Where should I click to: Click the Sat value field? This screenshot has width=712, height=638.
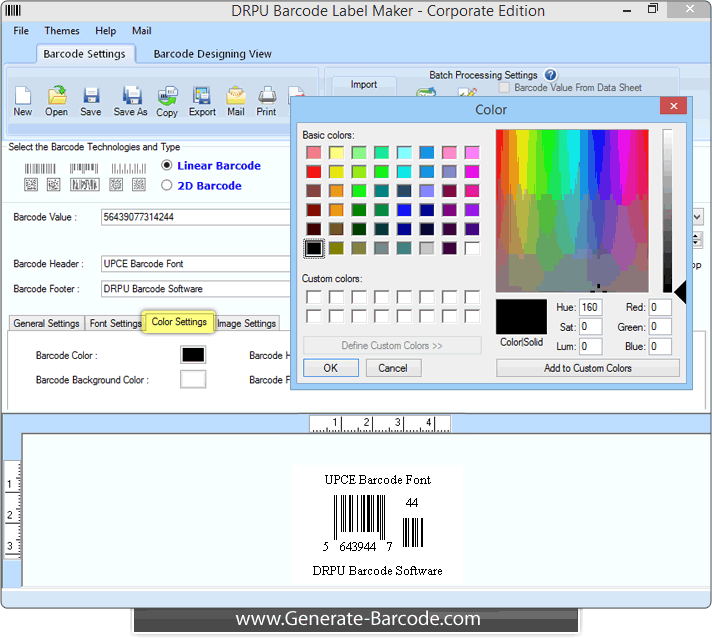[591, 326]
